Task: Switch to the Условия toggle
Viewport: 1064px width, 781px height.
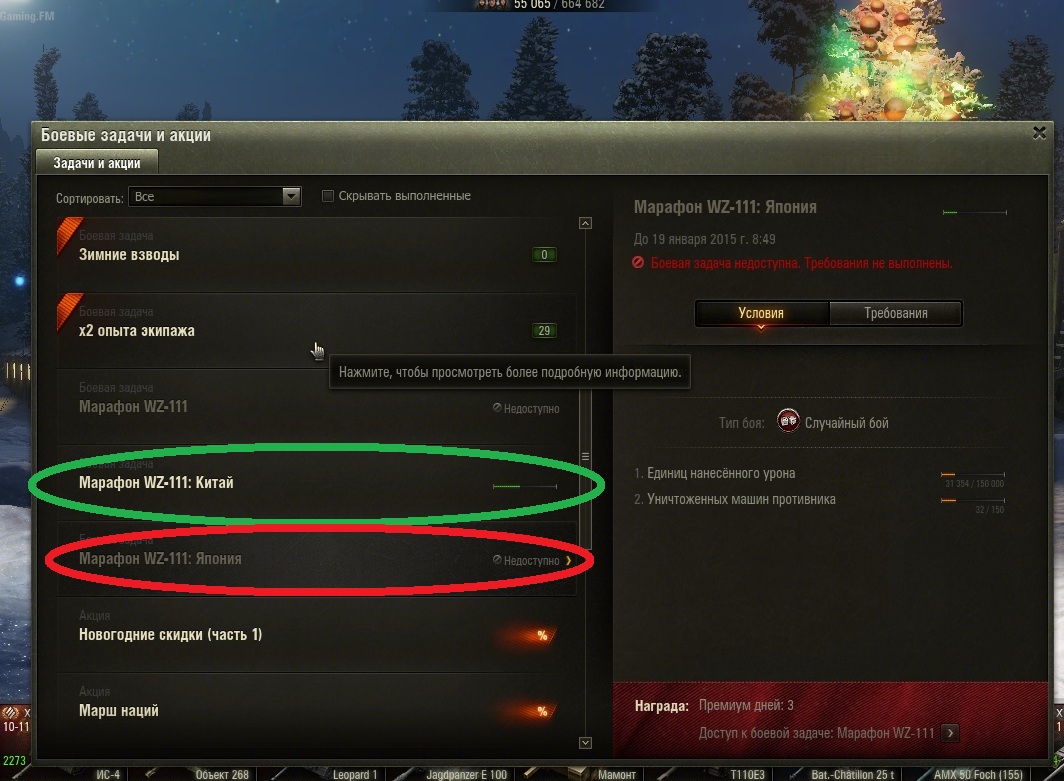Action: click(x=761, y=313)
